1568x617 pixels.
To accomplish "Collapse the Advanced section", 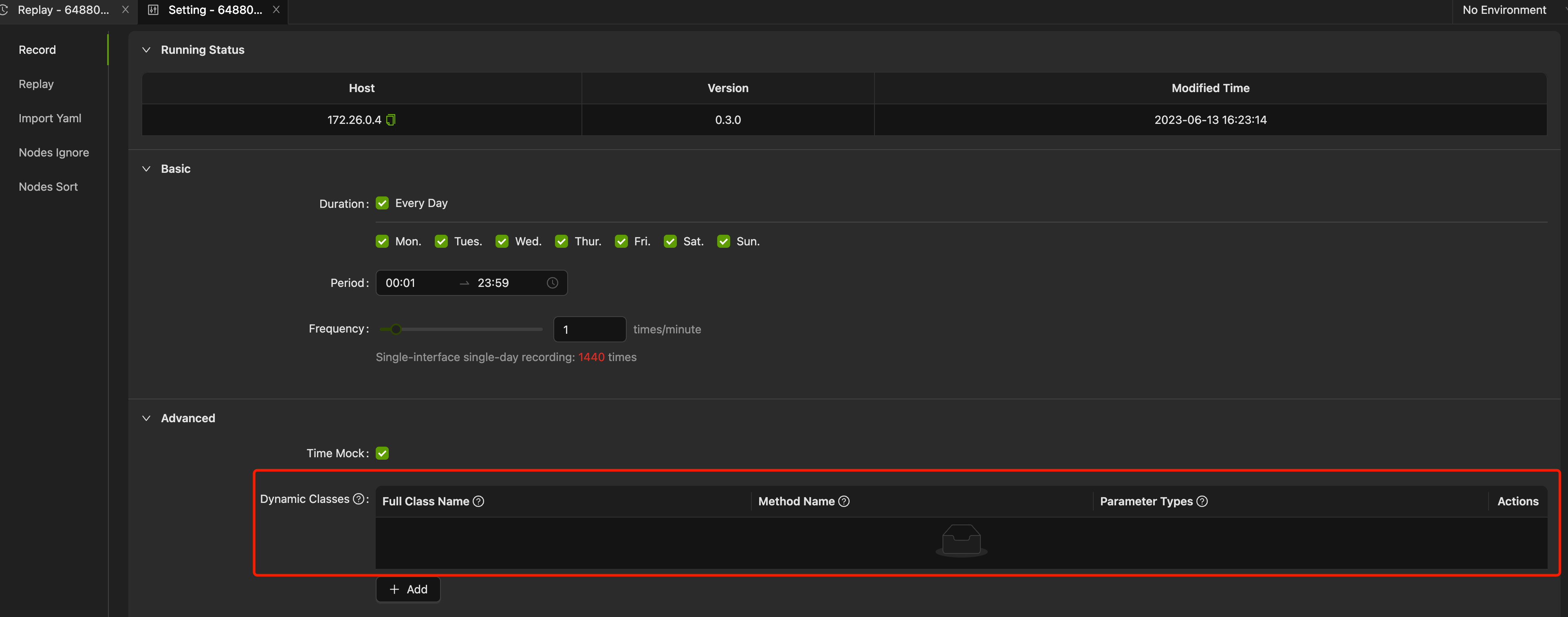I will pos(146,419).
